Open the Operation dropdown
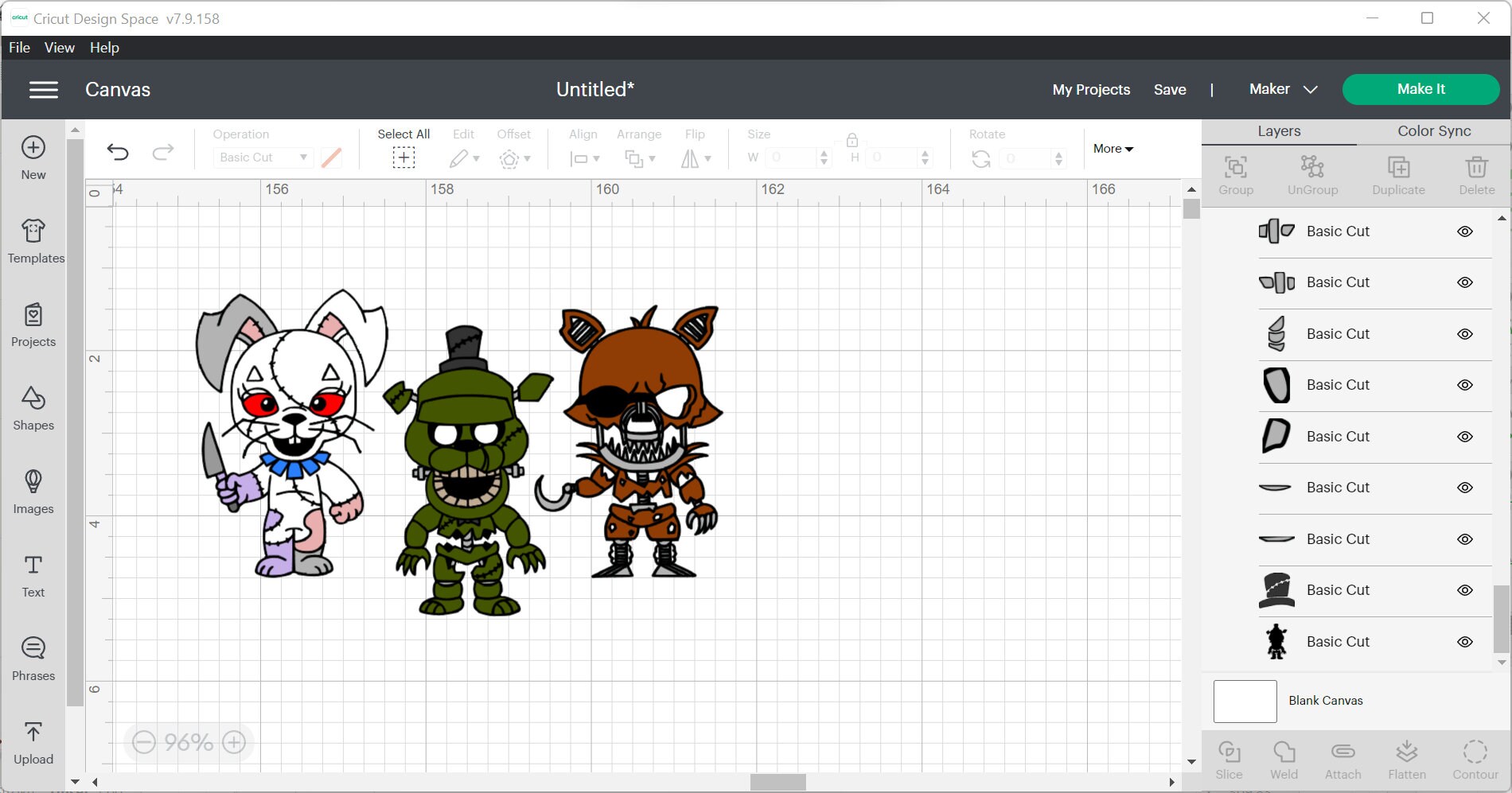The image size is (1512, 793). click(x=263, y=157)
